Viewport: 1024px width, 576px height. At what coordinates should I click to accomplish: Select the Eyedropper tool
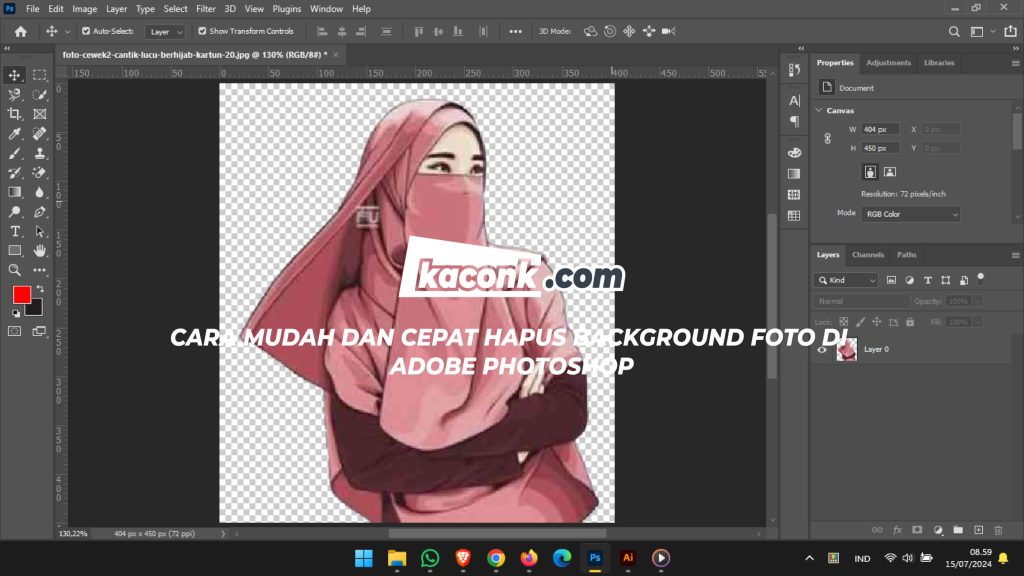14,134
